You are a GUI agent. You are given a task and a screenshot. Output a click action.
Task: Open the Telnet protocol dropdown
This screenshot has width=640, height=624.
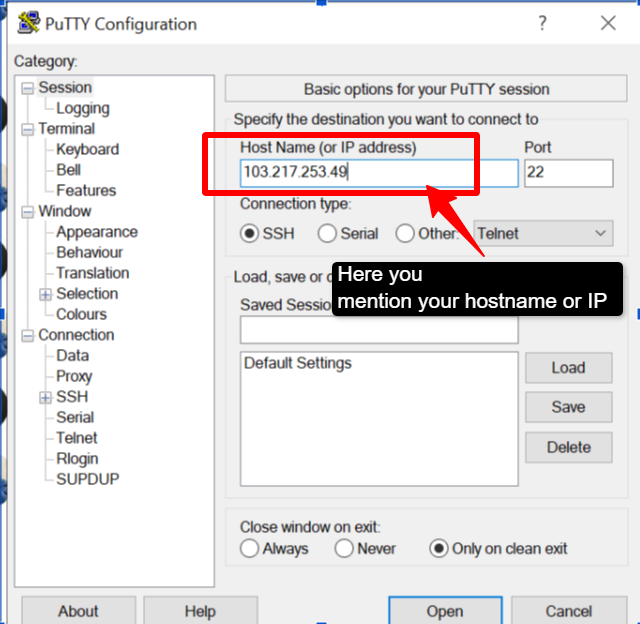click(543, 234)
